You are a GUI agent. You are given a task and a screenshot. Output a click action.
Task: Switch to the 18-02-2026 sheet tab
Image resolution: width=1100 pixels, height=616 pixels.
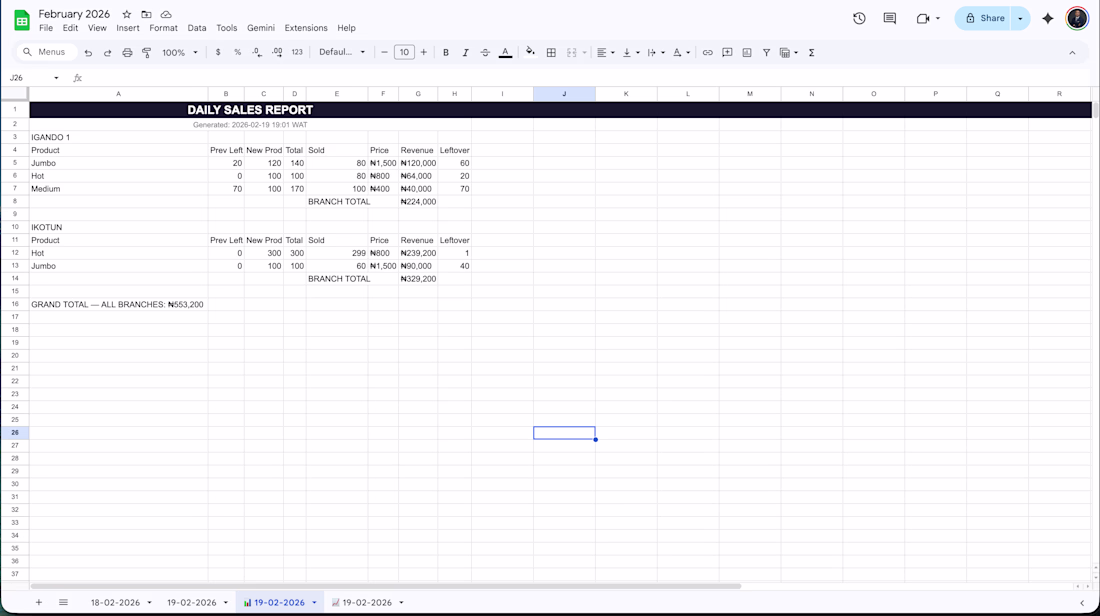(x=115, y=602)
